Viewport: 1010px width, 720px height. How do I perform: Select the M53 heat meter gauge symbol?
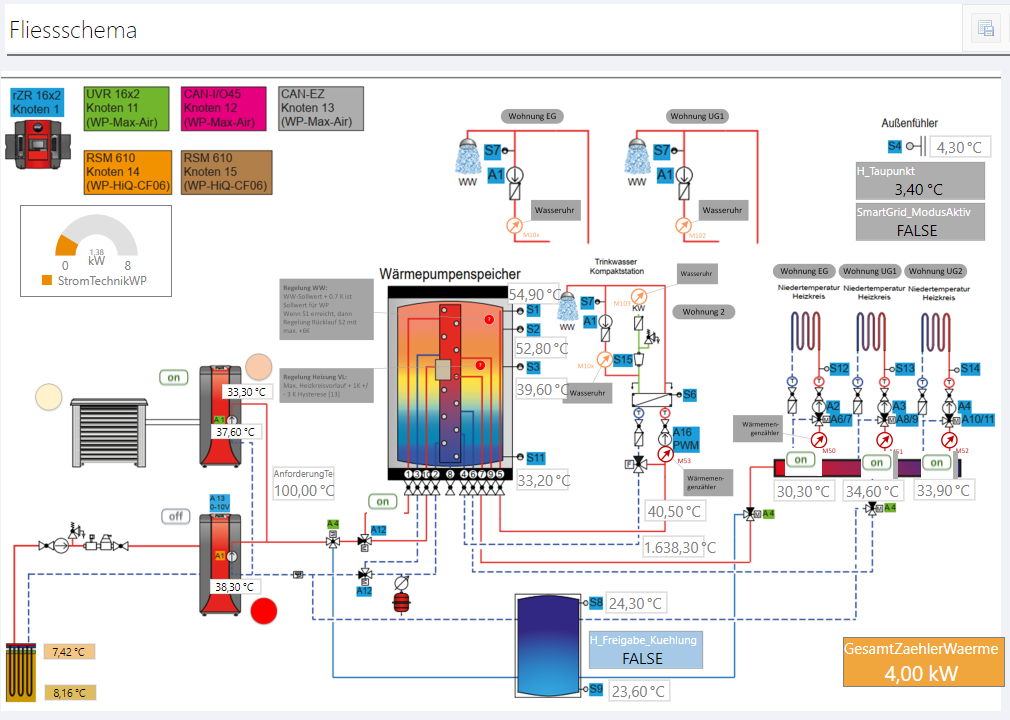666,440
